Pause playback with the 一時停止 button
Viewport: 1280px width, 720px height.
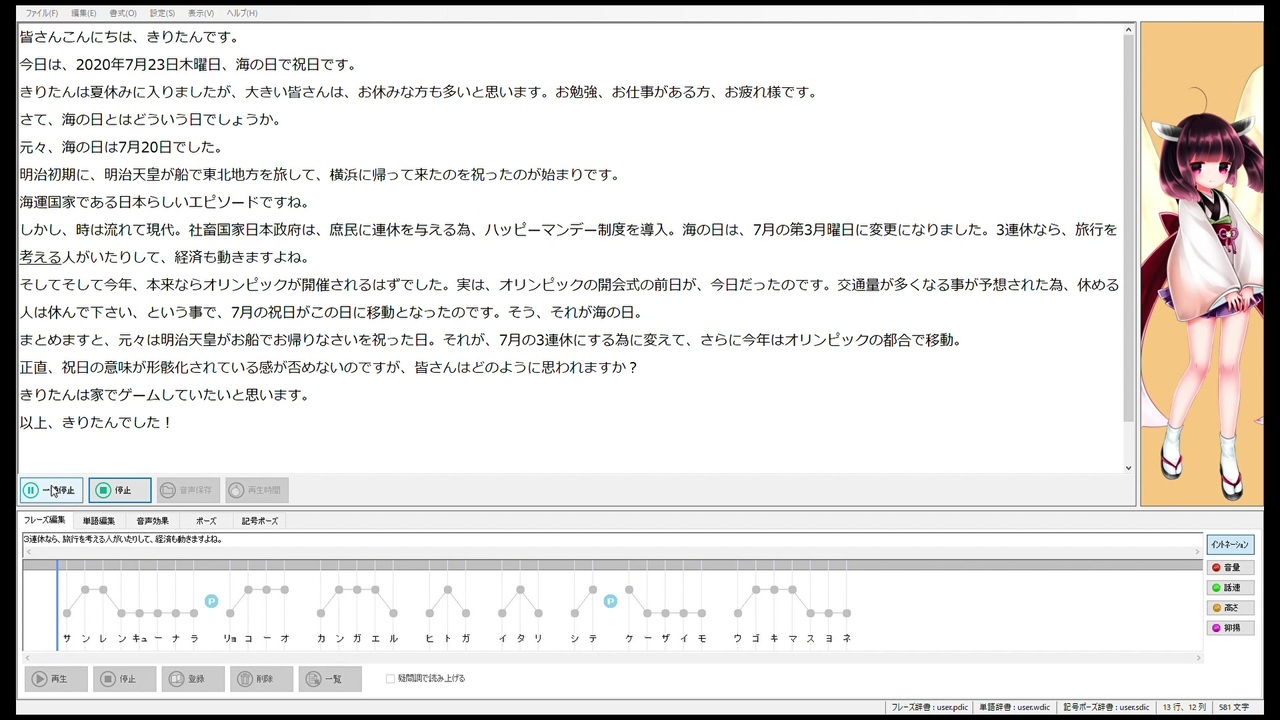(x=51, y=490)
